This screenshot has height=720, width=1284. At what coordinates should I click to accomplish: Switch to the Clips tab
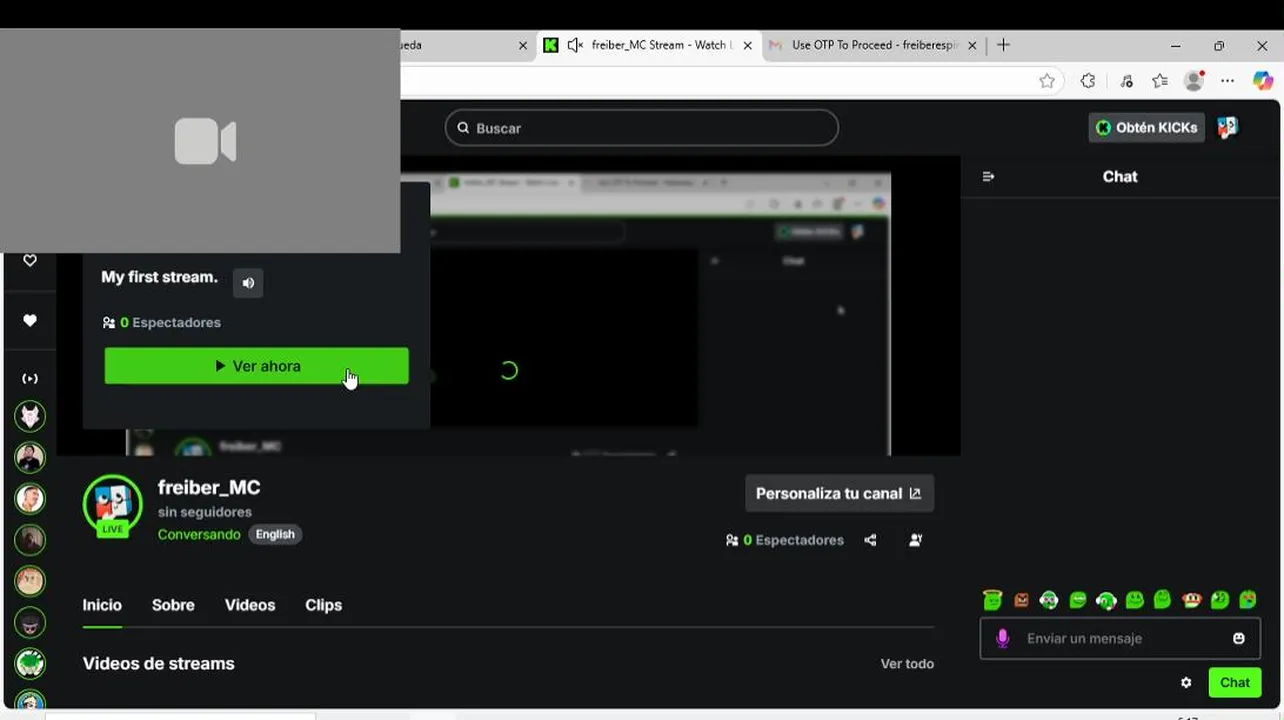tap(323, 605)
